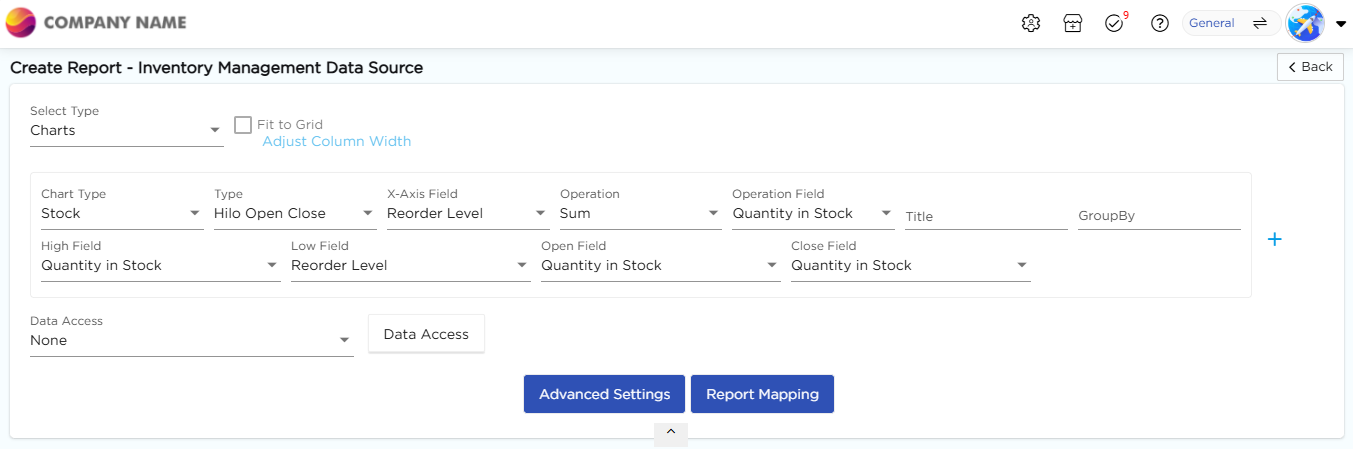Enable the Fit to Grid checkbox
1353x449 pixels.
243,125
